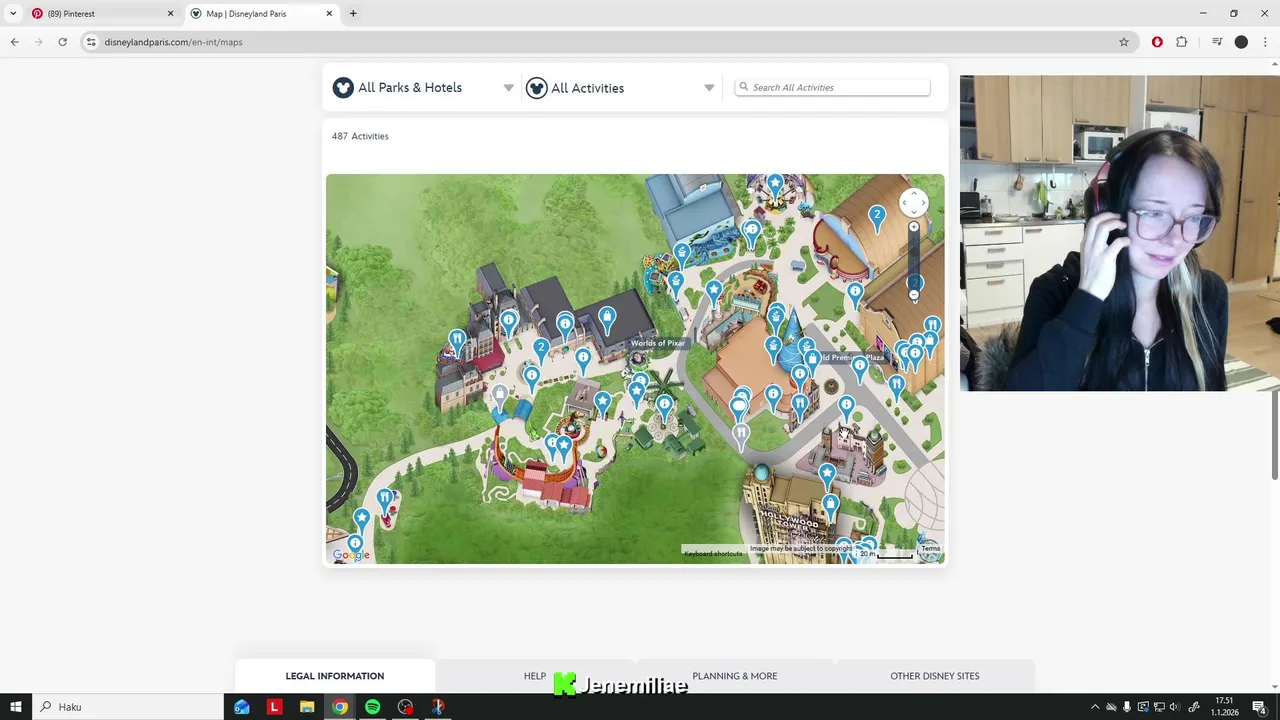Zoom in with the map plus button

(913, 228)
